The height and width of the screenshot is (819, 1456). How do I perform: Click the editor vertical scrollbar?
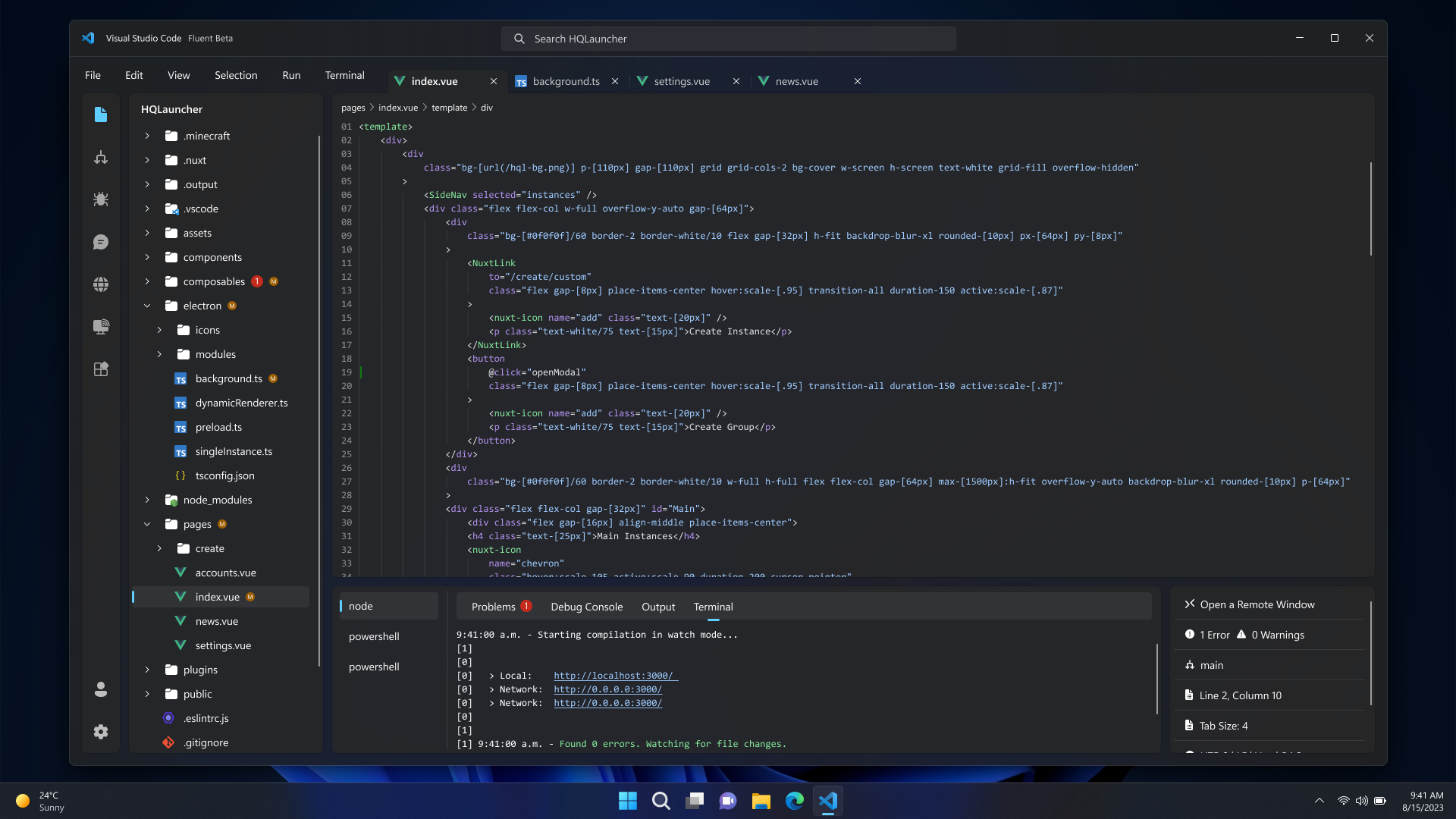tap(1370, 209)
